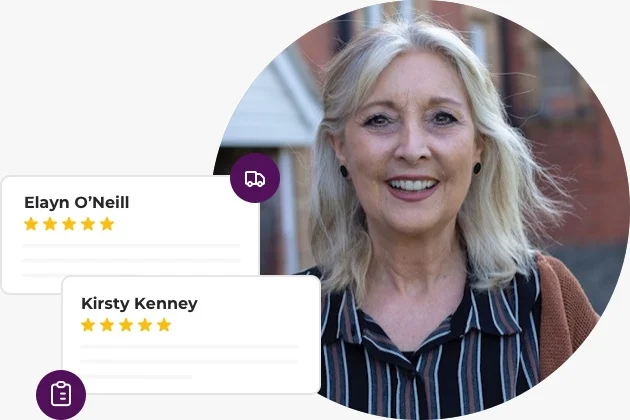Viewport: 630px width, 420px height.
Task: Click first placeholder text line in Elayn's review
Action: (x=132, y=245)
